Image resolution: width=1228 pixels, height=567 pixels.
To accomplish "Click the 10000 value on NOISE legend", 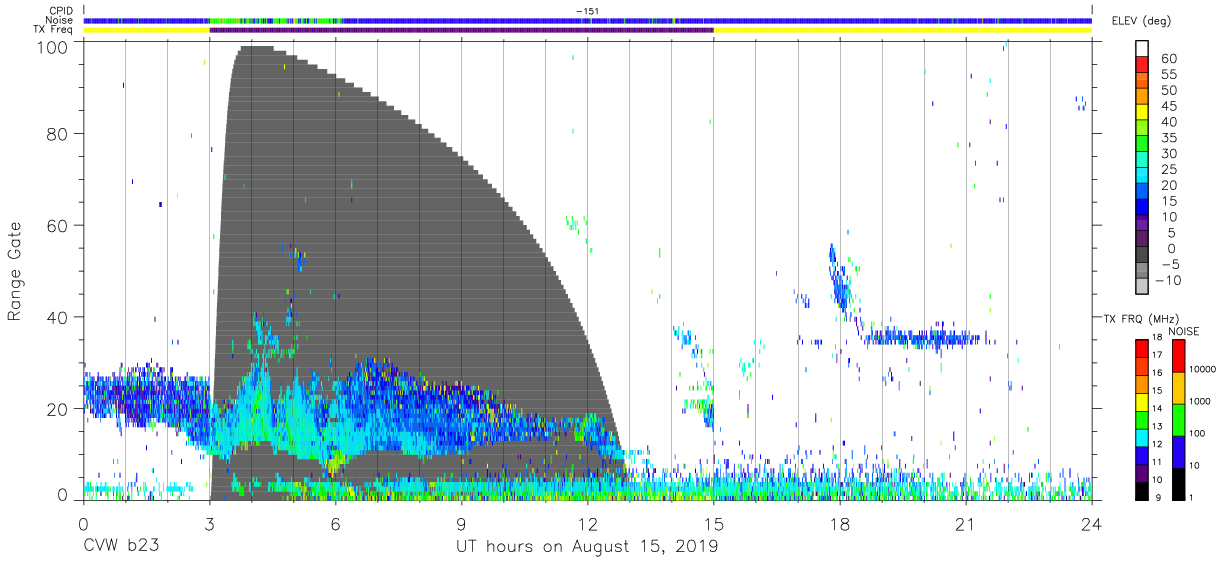I will click(x=1201, y=370).
